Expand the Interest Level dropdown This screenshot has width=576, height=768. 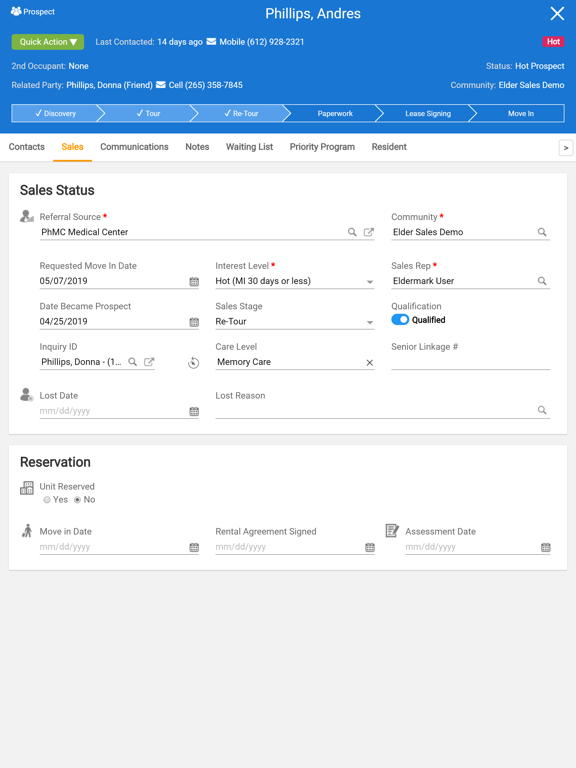point(370,282)
